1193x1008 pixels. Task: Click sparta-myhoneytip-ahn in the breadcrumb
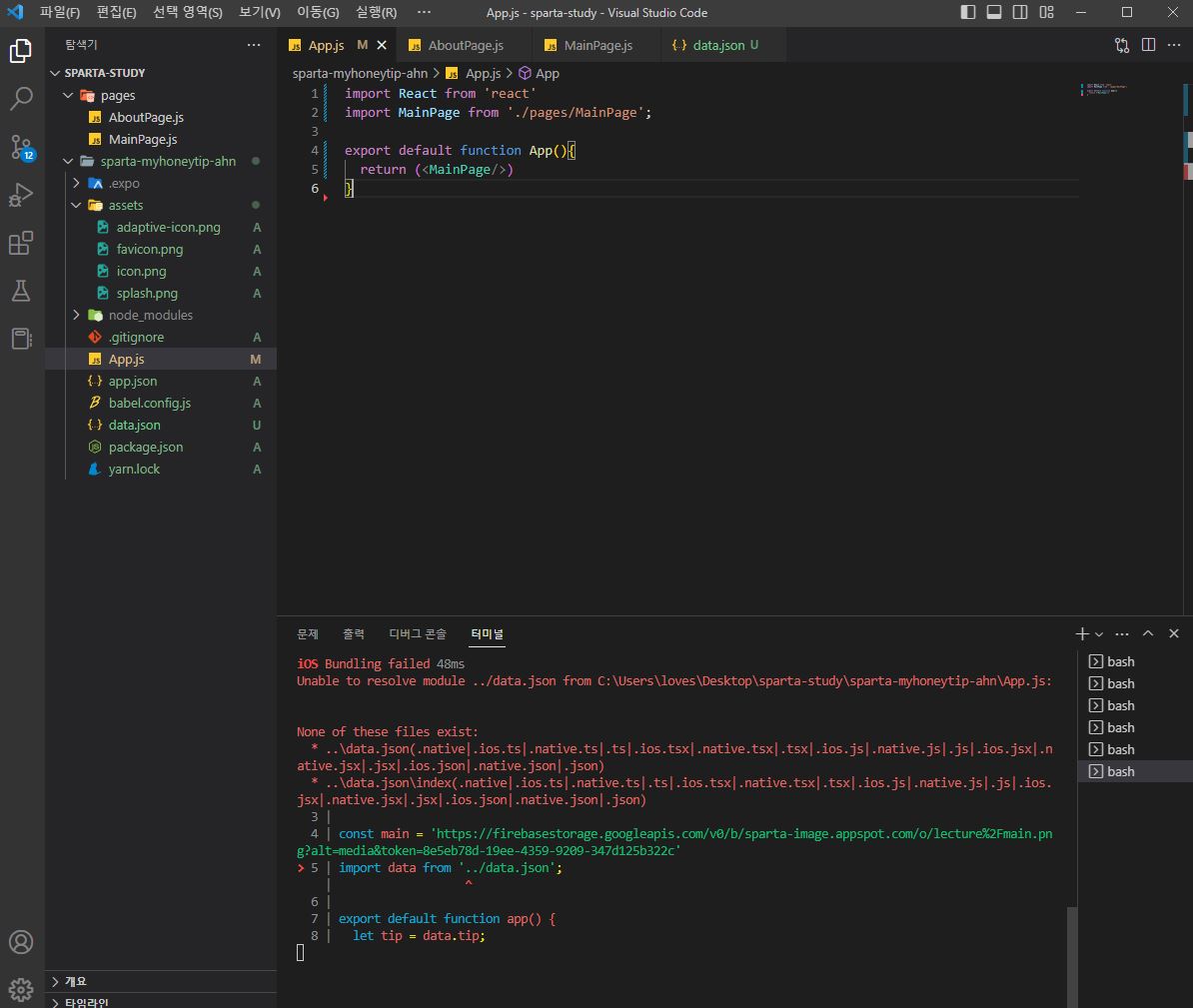360,73
